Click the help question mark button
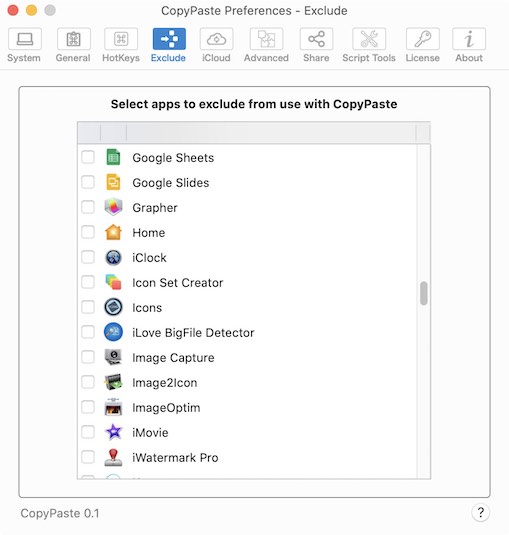The height and width of the screenshot is (535, 509). pyautogui.click(x=480, y=512)
